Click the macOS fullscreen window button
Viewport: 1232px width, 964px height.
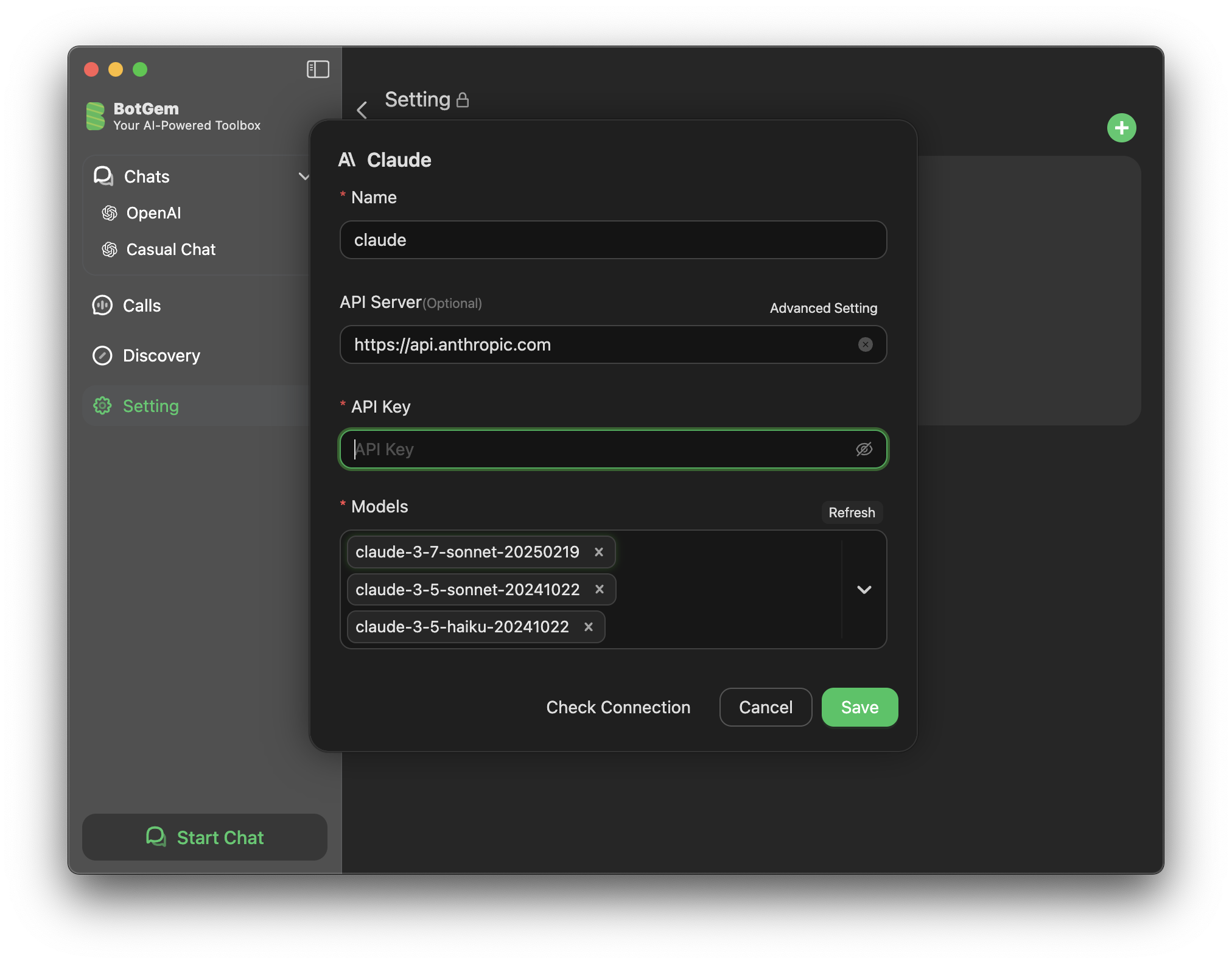(x=140, y=69)
